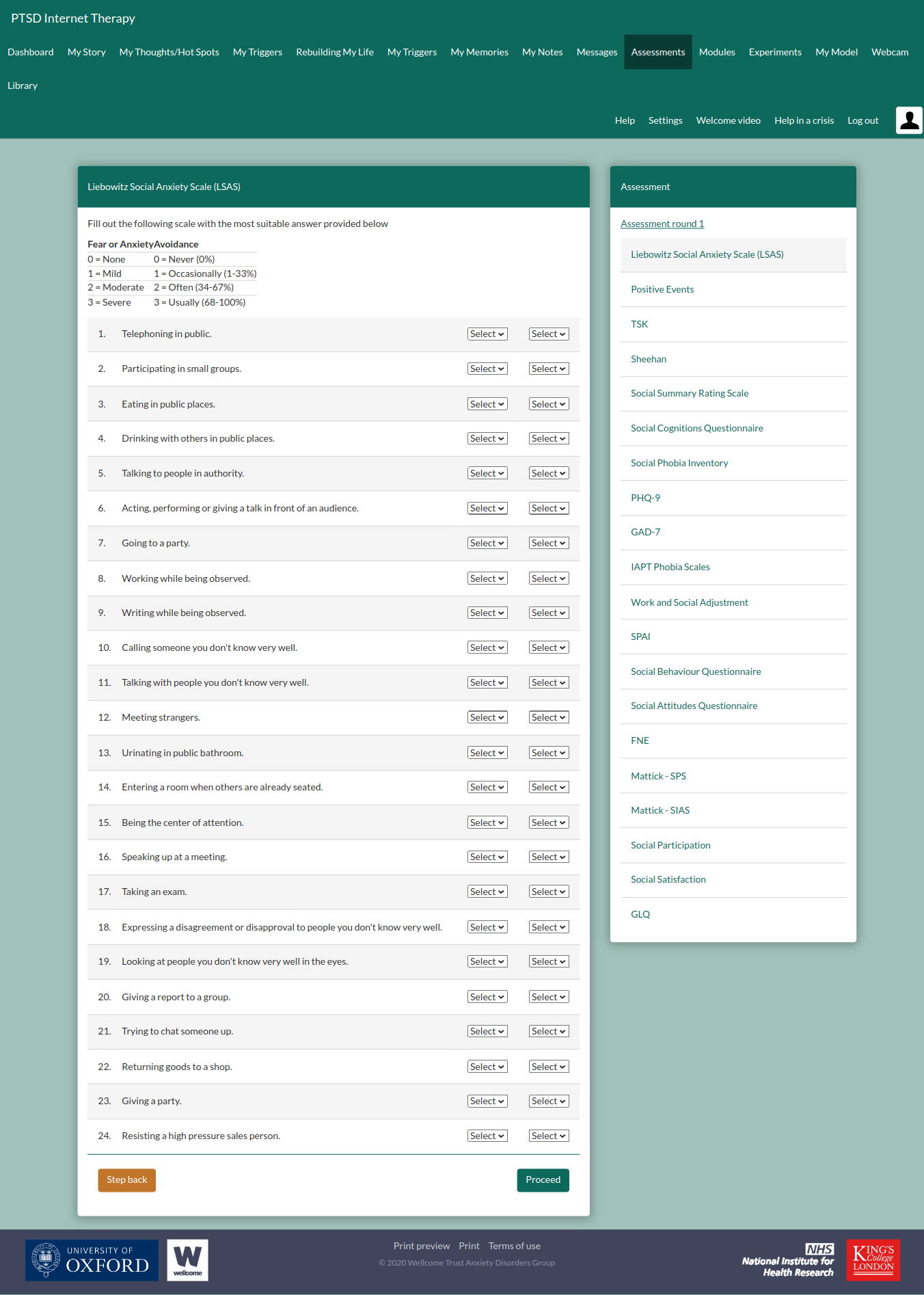Click the King's College London logo
This screenshot has height=1295, width=924.
[873, 1259]
